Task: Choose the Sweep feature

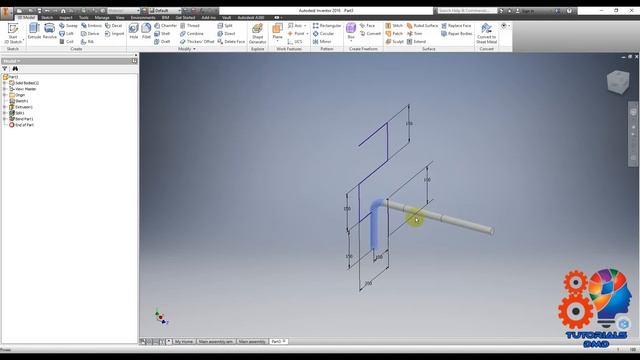Action: [68, 26]
